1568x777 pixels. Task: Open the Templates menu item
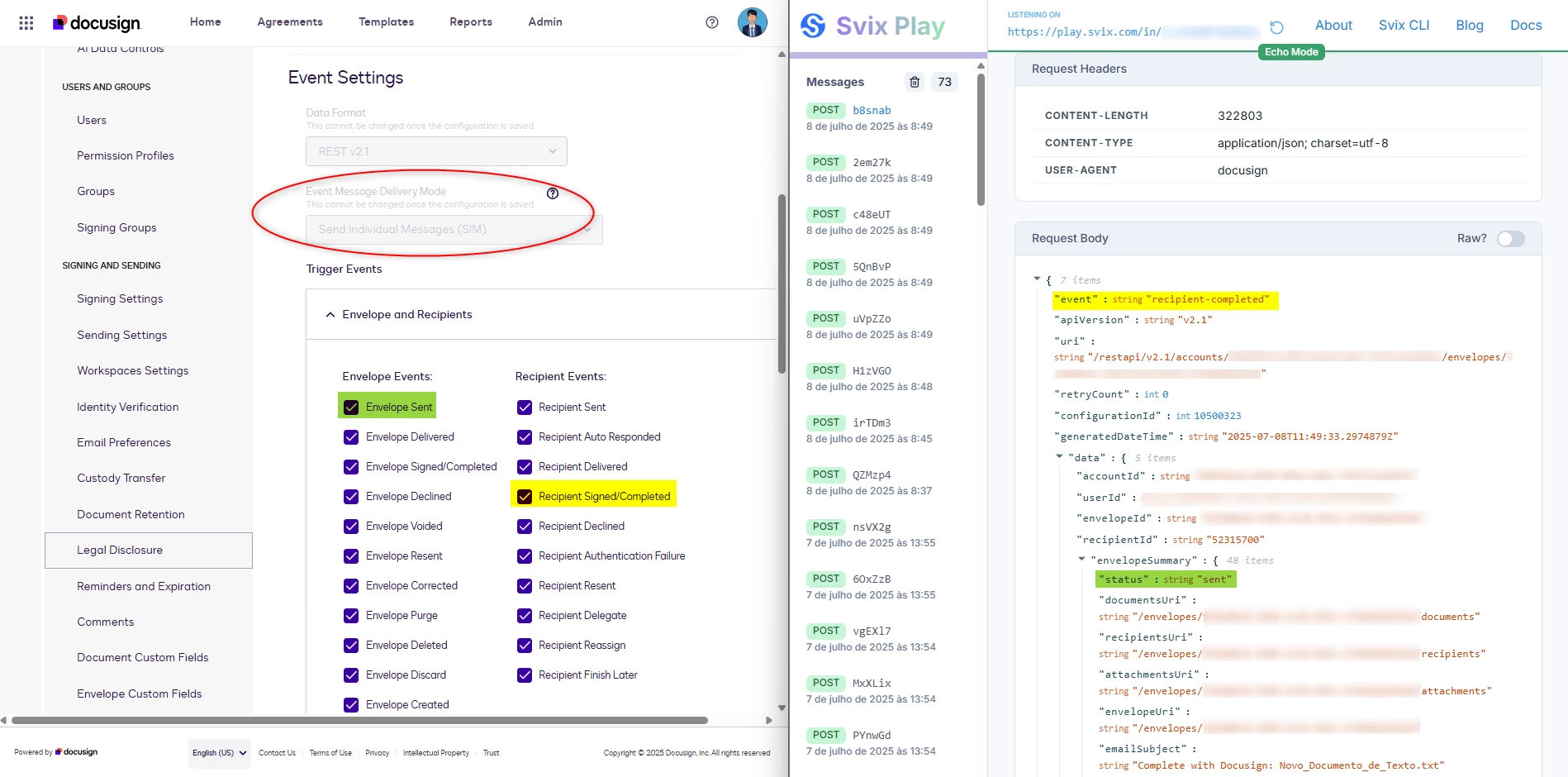[387, 22]
